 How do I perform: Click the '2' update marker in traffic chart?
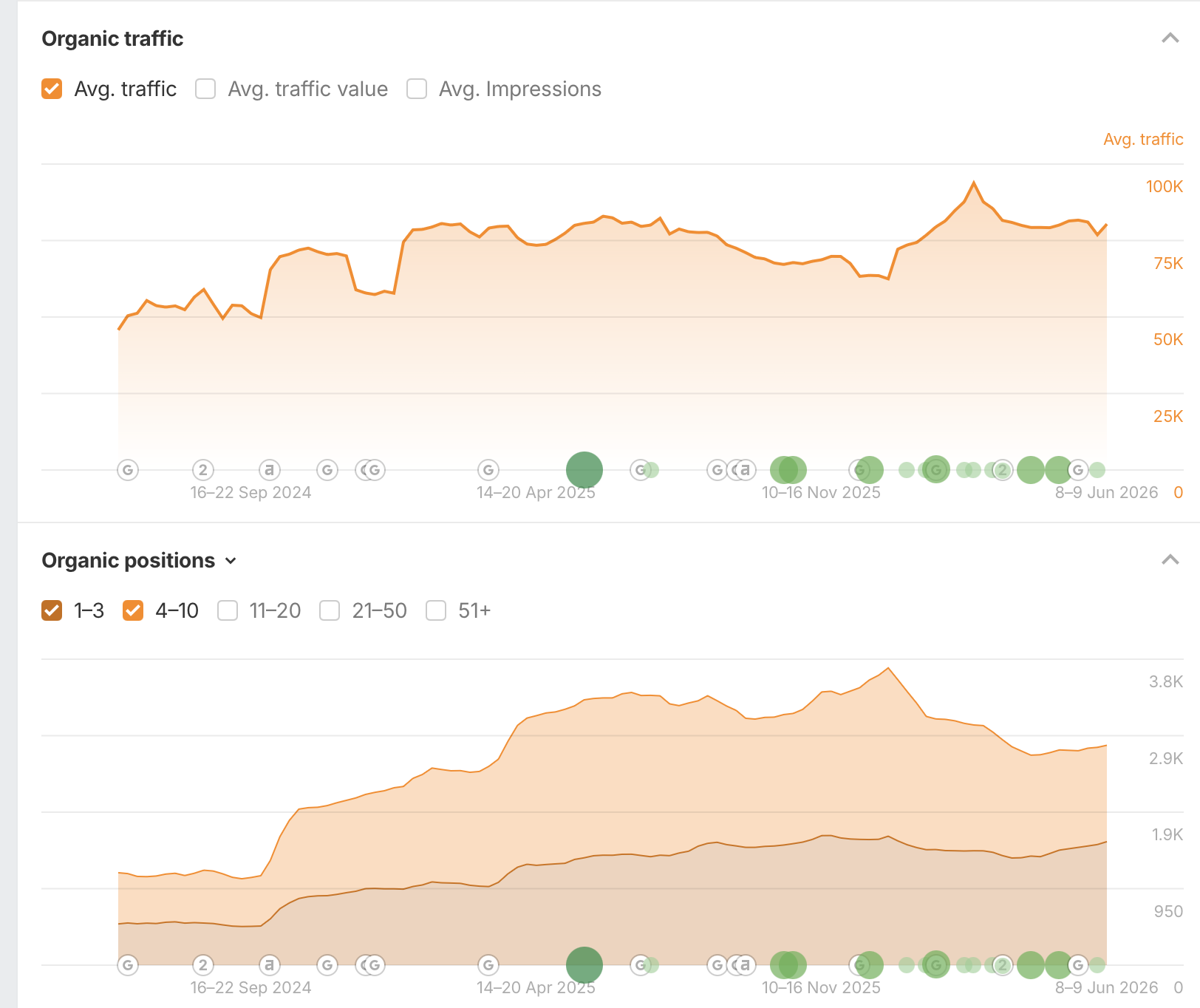[x=203, y=469]
